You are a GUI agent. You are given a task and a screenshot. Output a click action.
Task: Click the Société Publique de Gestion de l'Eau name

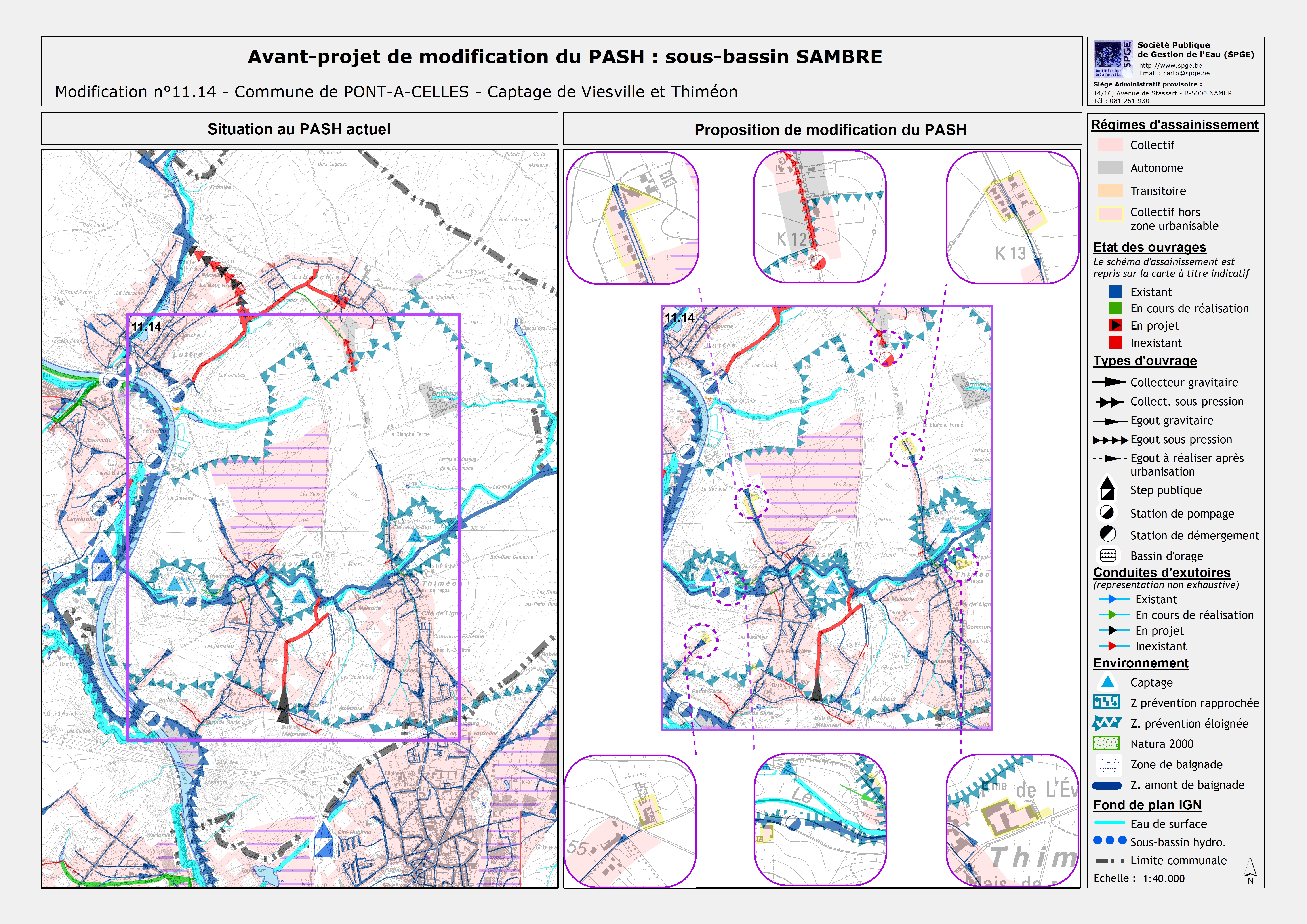pyautogui.click(x=1195, y=50)
